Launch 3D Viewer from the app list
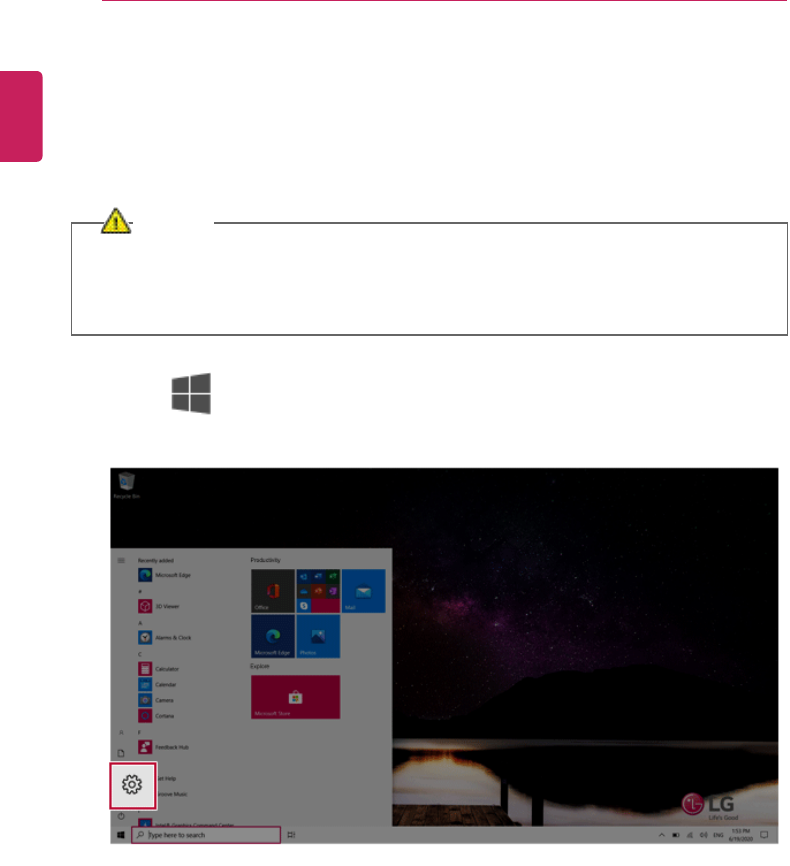 click(159, 606)
